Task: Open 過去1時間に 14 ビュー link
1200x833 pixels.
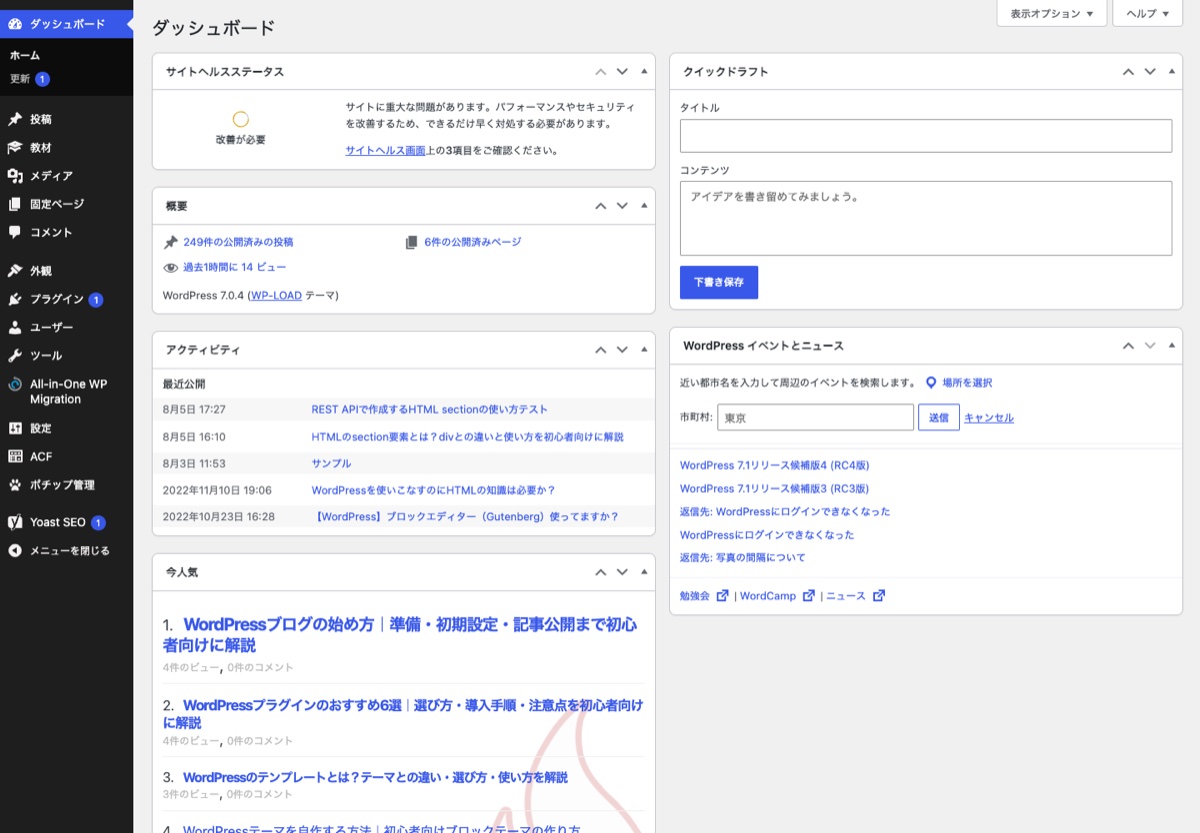Action: tap(234, 267)
